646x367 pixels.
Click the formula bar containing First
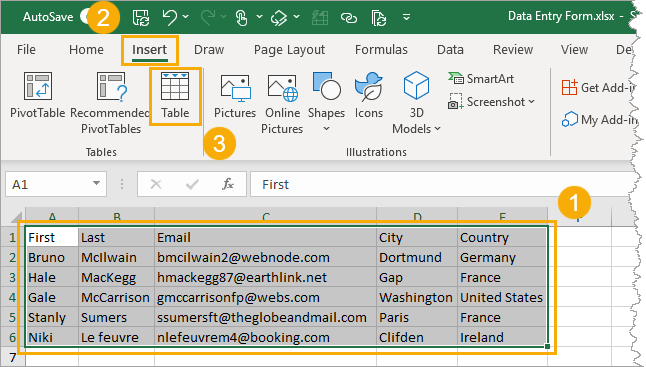441,184
